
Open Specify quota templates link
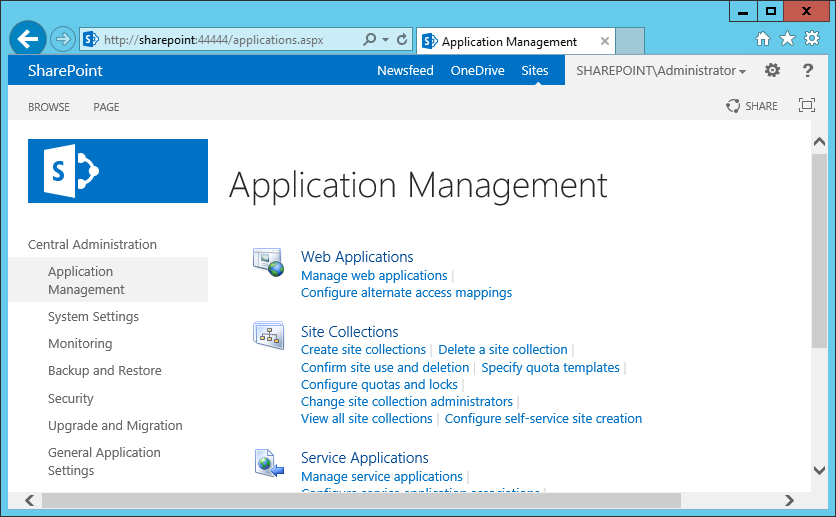[550, 368]
